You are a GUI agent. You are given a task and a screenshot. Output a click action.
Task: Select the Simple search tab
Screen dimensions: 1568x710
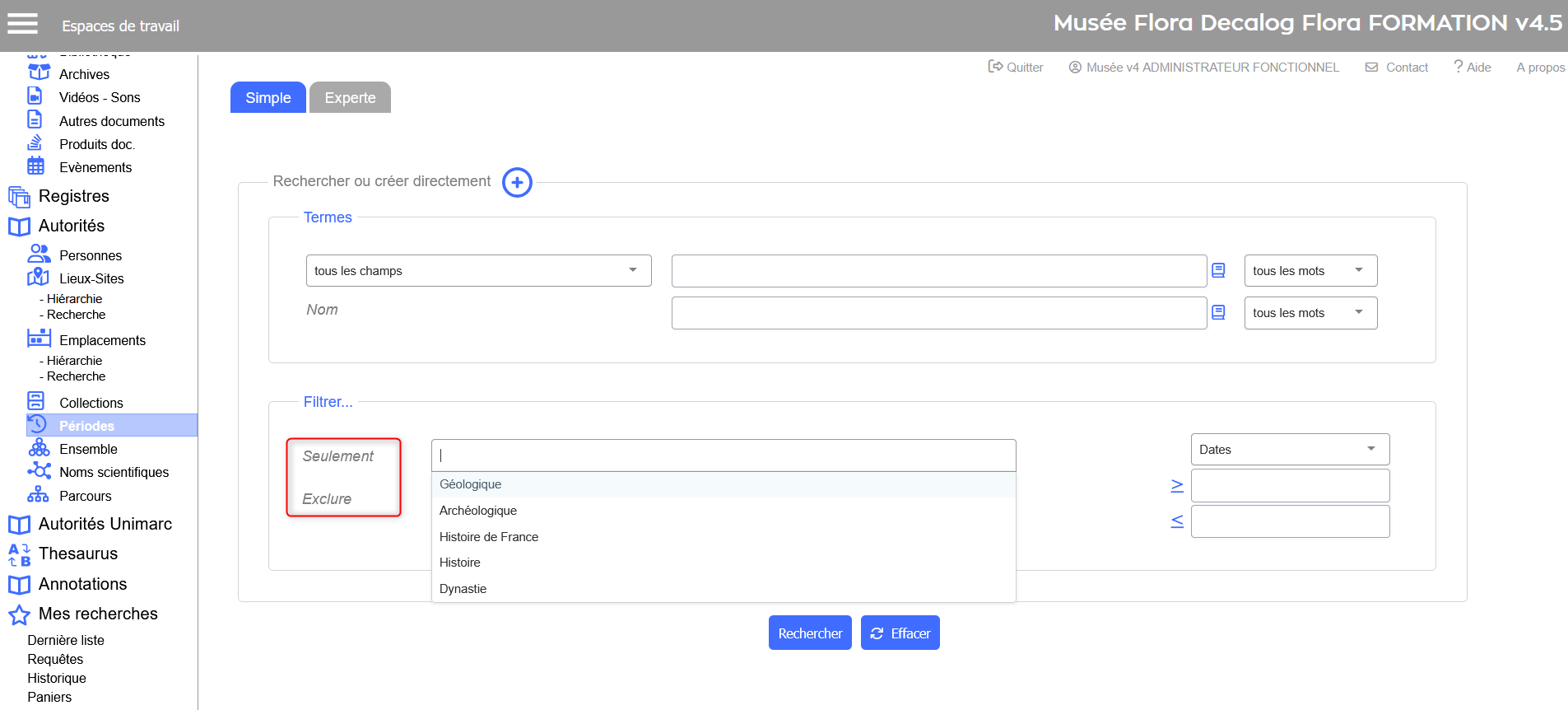268,98
